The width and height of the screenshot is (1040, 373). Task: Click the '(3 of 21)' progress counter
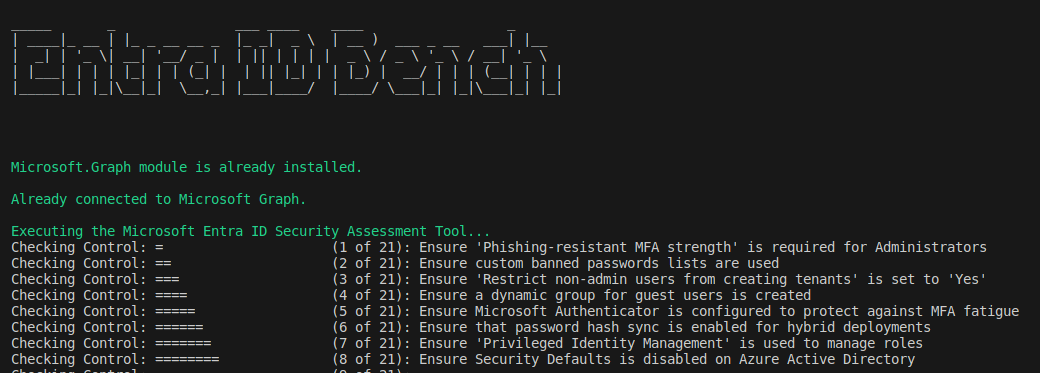pos(371,279)
